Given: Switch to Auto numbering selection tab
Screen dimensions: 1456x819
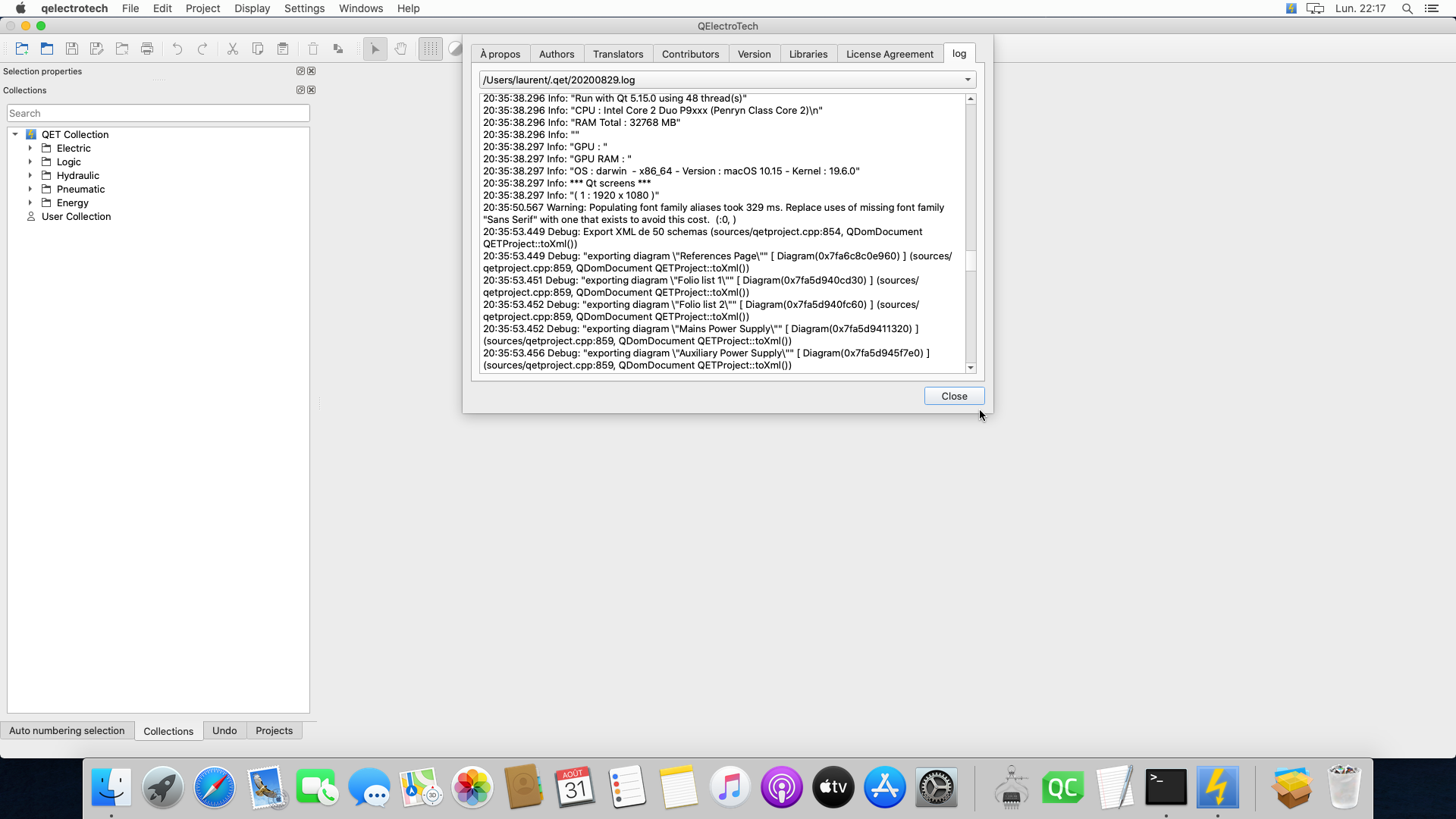Looking at the screenshot, I should [67, 730].
